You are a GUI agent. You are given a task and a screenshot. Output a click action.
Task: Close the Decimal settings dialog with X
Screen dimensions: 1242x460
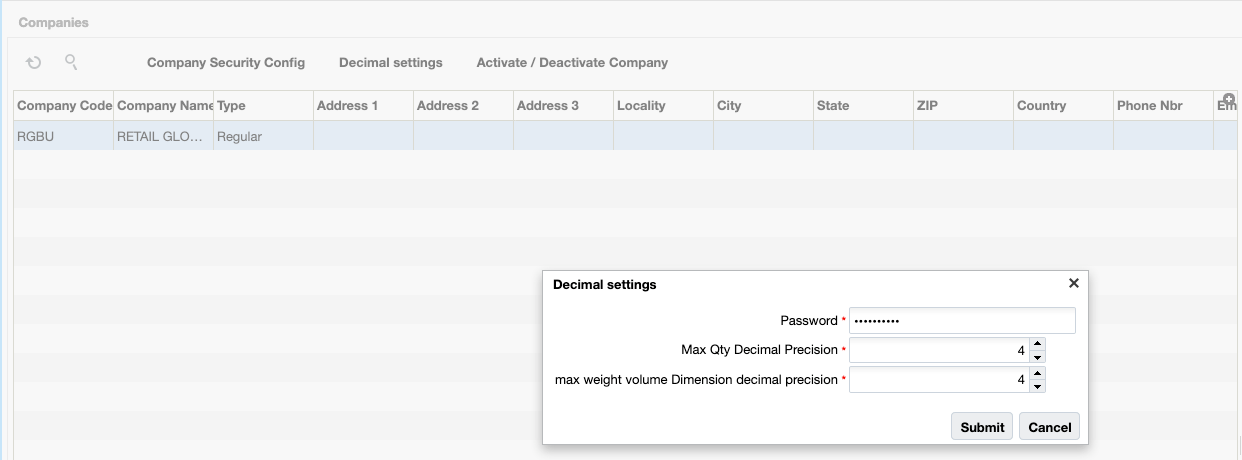coord(1073,283)
